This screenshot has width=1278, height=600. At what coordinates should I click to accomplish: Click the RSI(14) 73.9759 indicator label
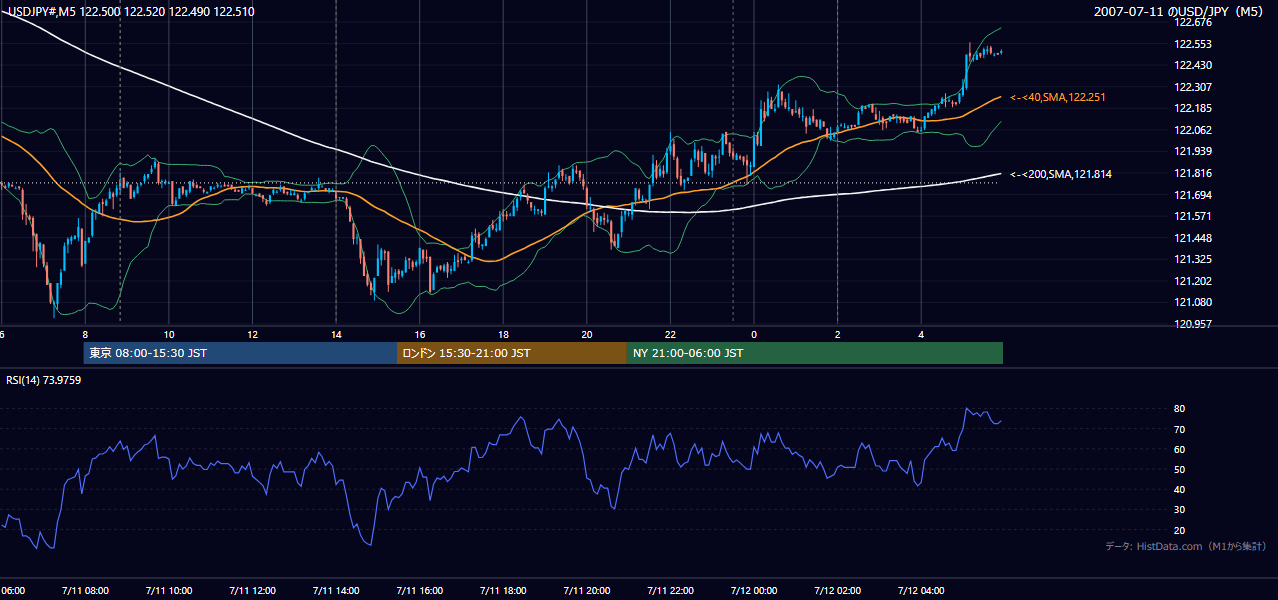tap(44, 380)
